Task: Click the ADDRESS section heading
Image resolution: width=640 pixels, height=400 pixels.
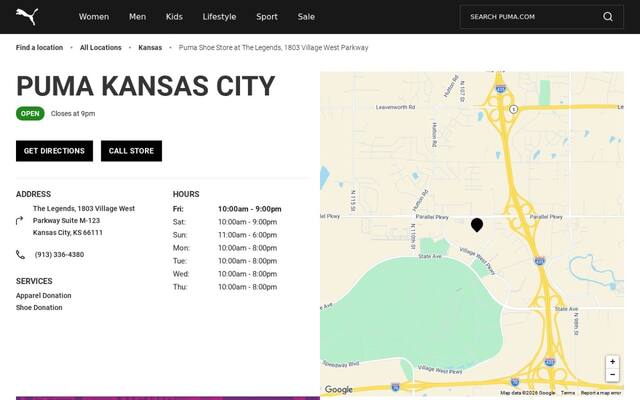Action: tap(33, 194)
